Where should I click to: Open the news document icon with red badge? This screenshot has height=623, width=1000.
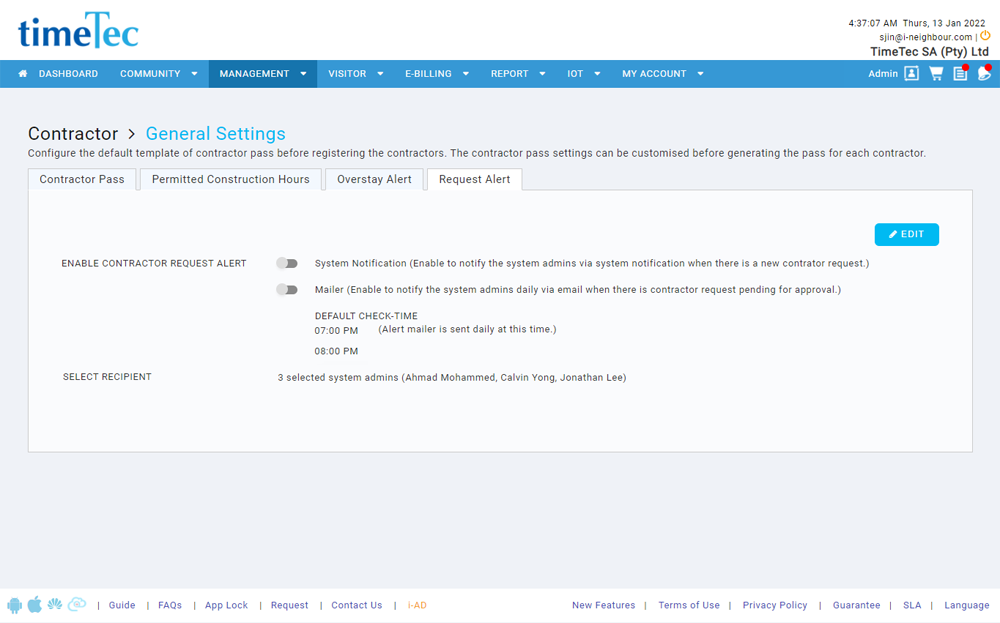(x=960, y=74)
